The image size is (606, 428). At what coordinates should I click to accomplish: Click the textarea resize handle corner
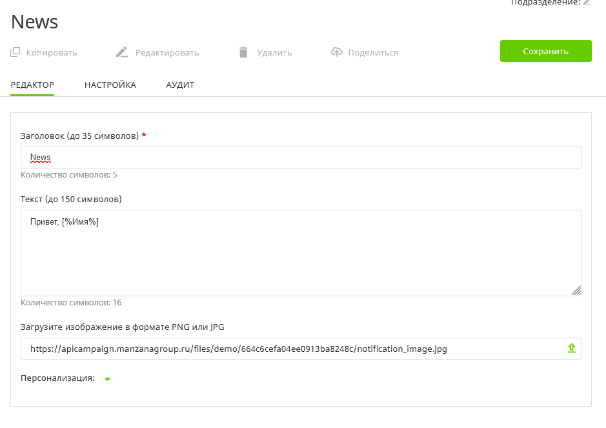tap(576, 290)
